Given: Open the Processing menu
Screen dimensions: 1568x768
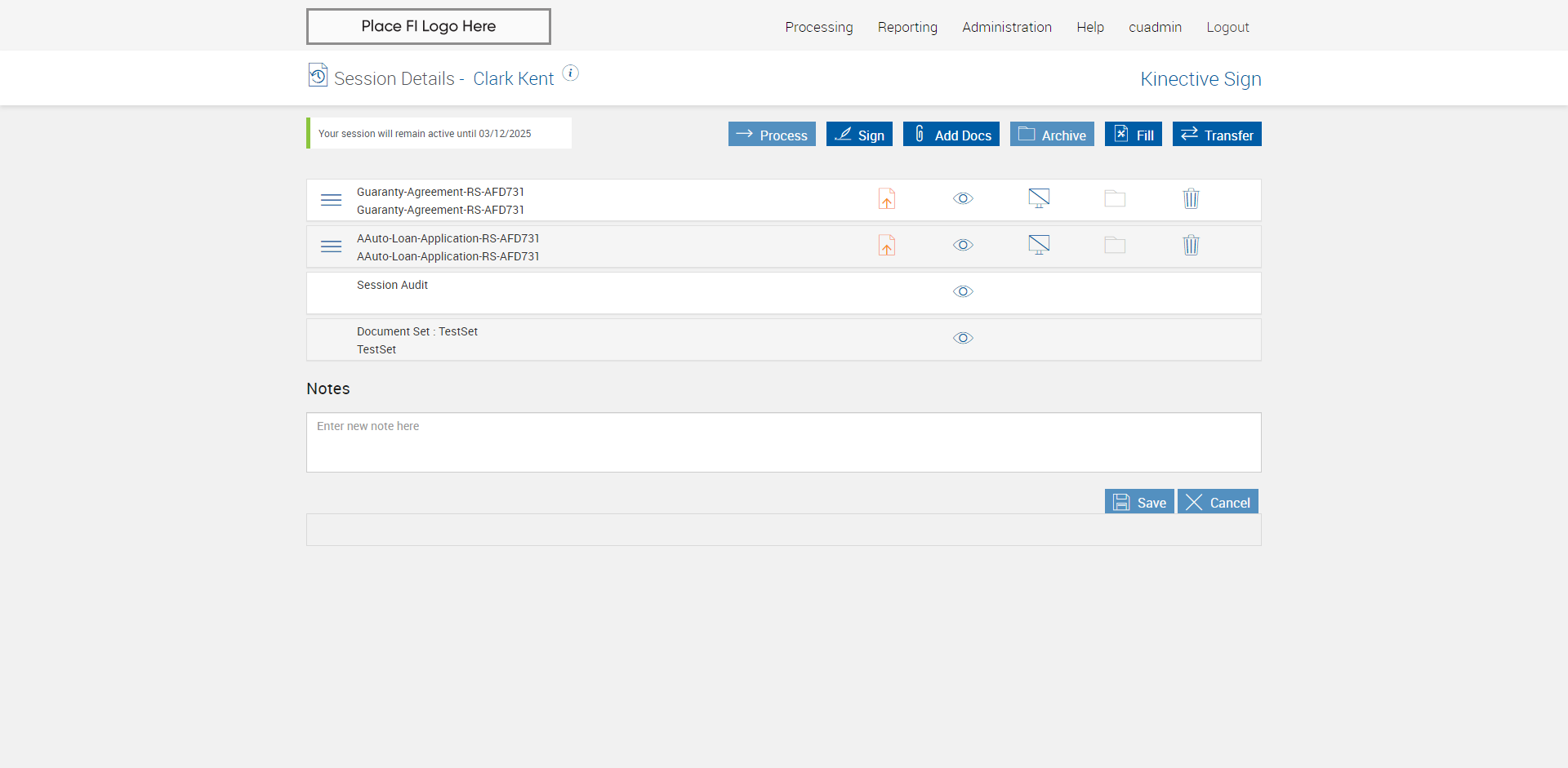Looking at the screenshot, I should tap(819, 27).
